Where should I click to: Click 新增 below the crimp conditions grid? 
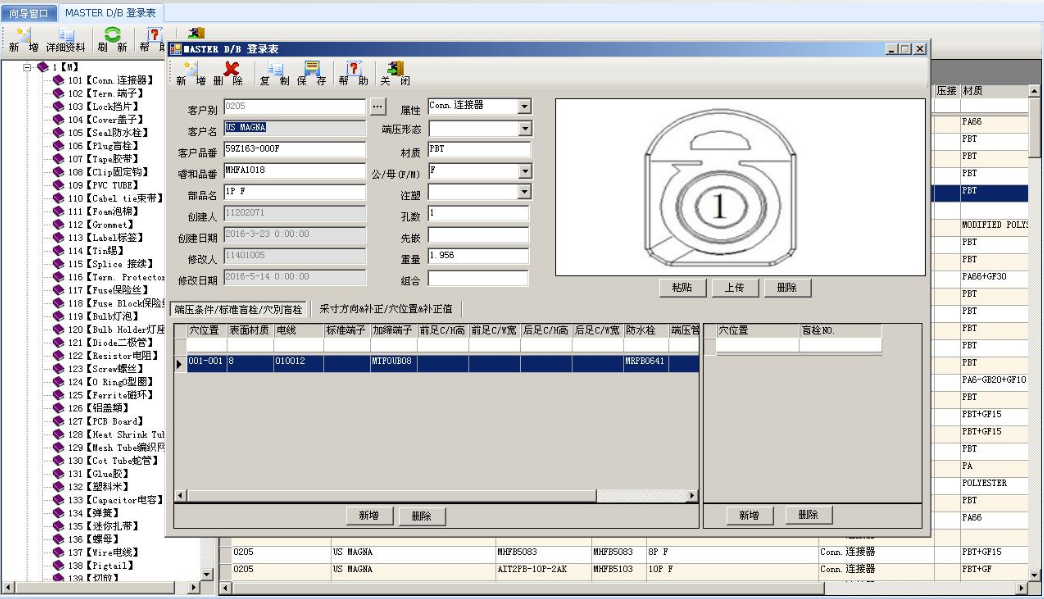tap(369, 516)
